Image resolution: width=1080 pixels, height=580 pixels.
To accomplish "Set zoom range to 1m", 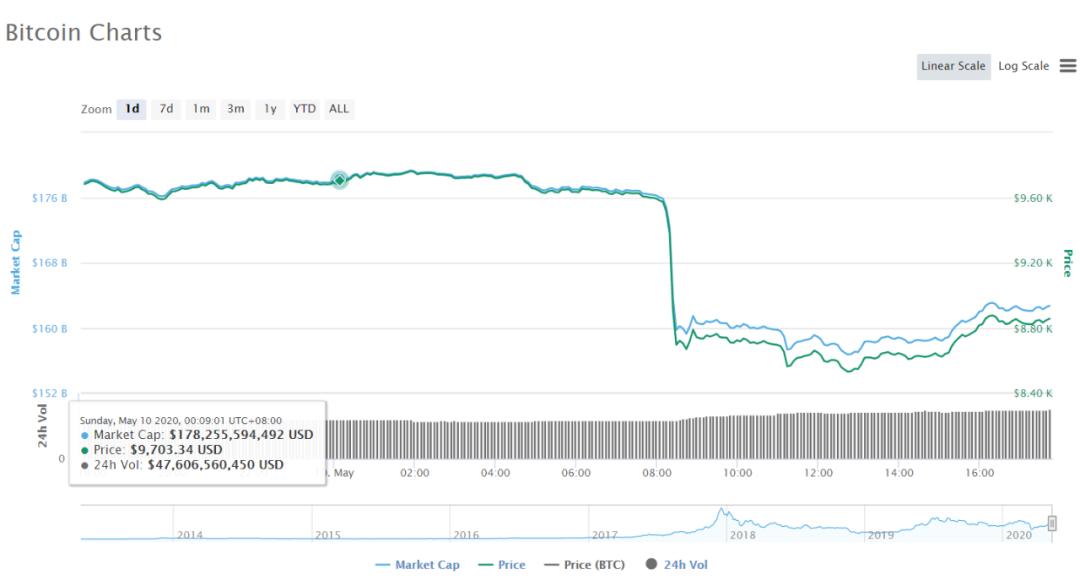I will pos(201,109).
